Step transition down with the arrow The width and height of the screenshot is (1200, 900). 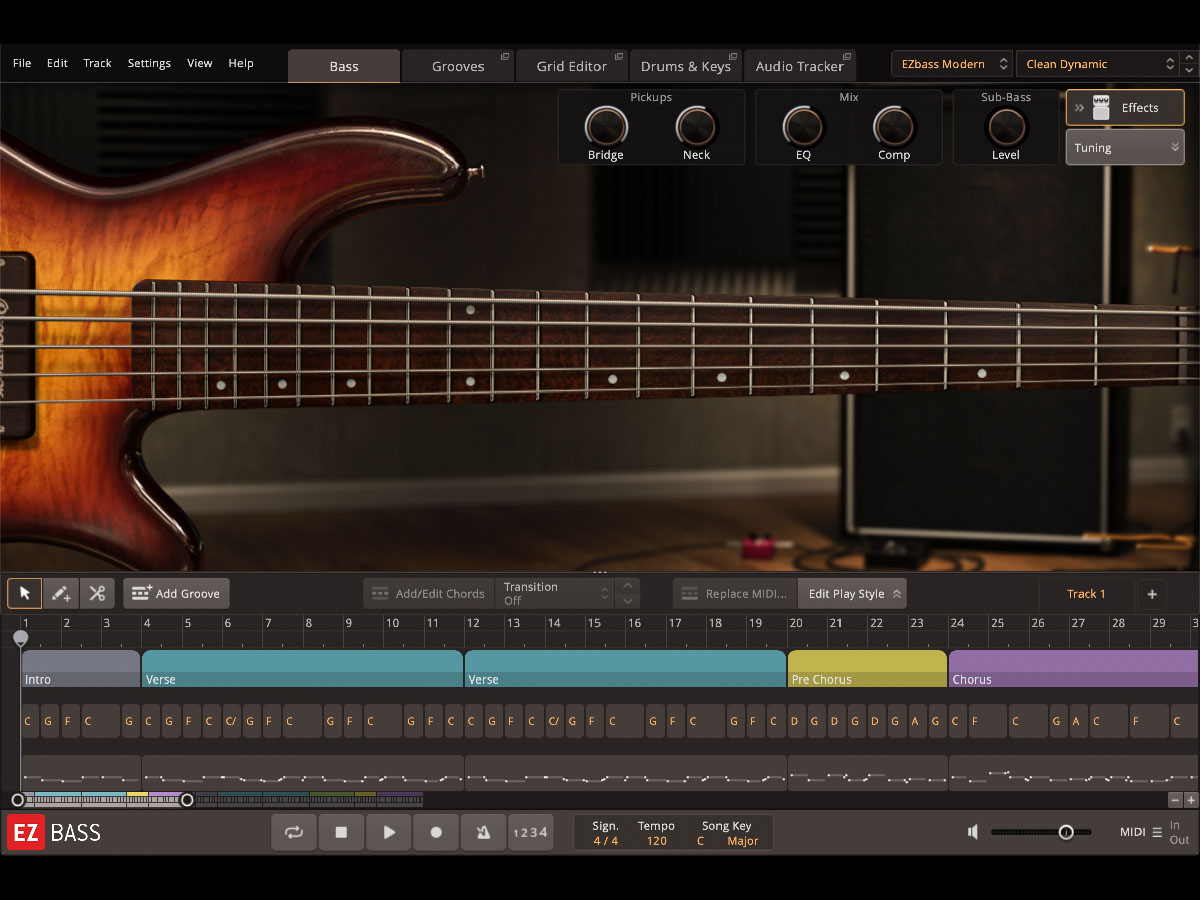click(x=627, y=601)
